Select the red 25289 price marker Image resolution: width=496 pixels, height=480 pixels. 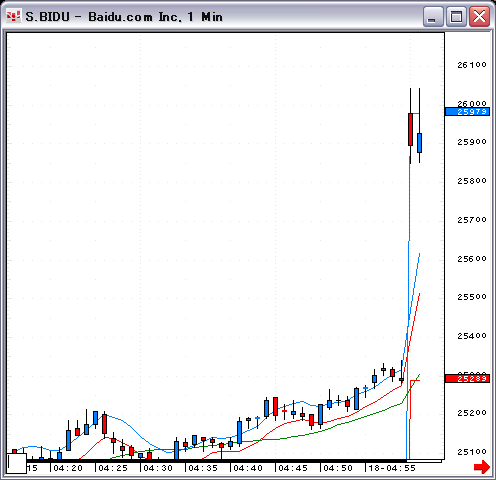point(467,379)
